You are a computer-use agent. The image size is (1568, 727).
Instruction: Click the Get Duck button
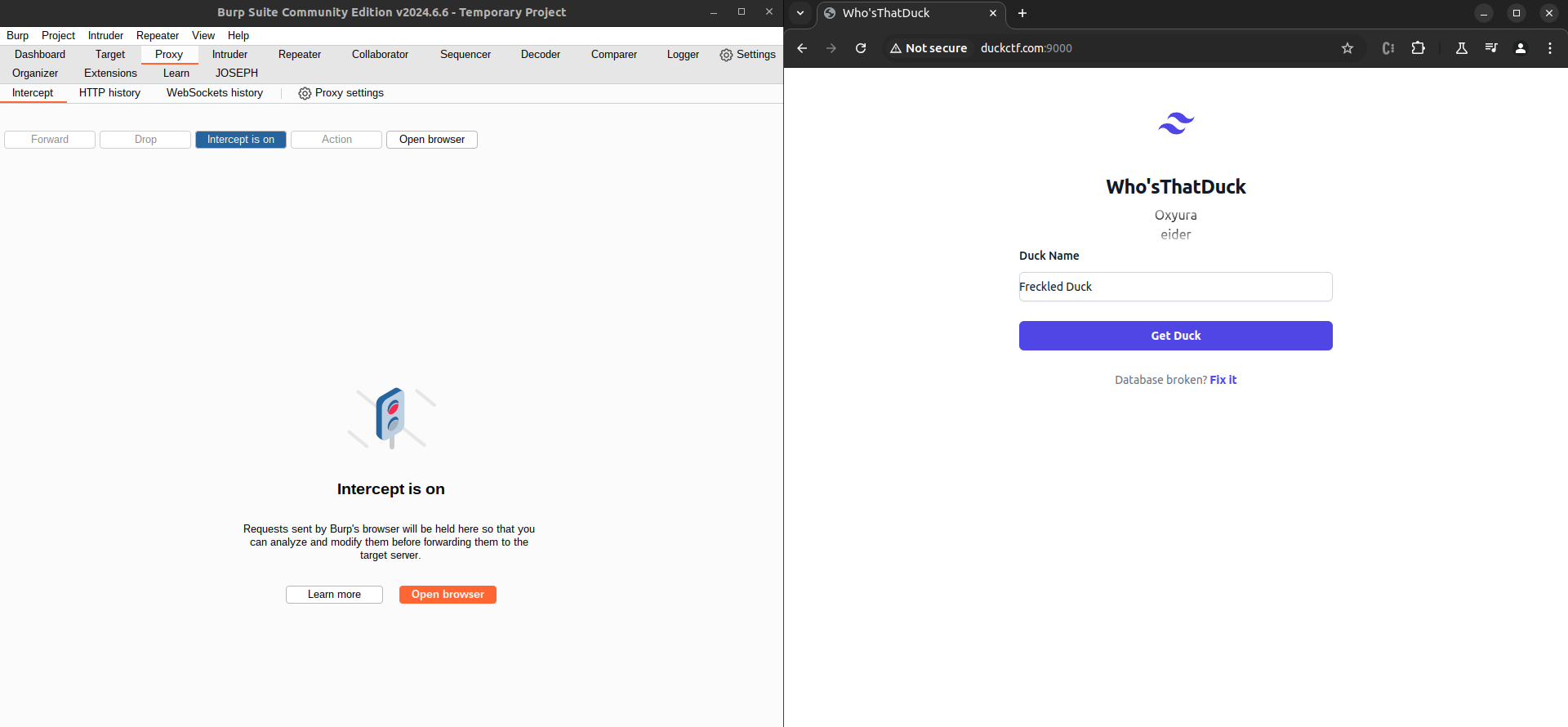click(x=1176, y=336)
